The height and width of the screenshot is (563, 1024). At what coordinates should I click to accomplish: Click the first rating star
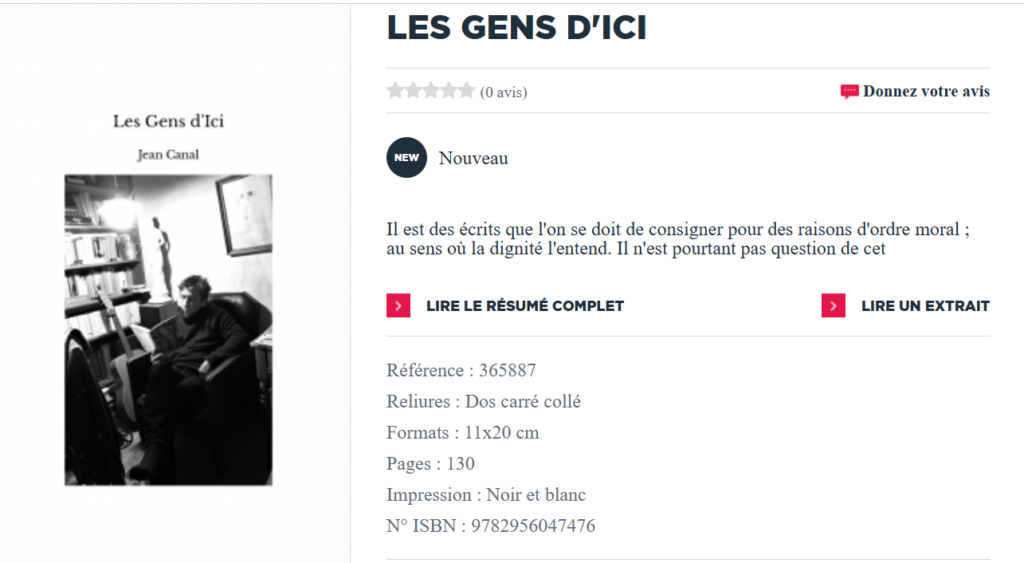(x=396, y=91)
